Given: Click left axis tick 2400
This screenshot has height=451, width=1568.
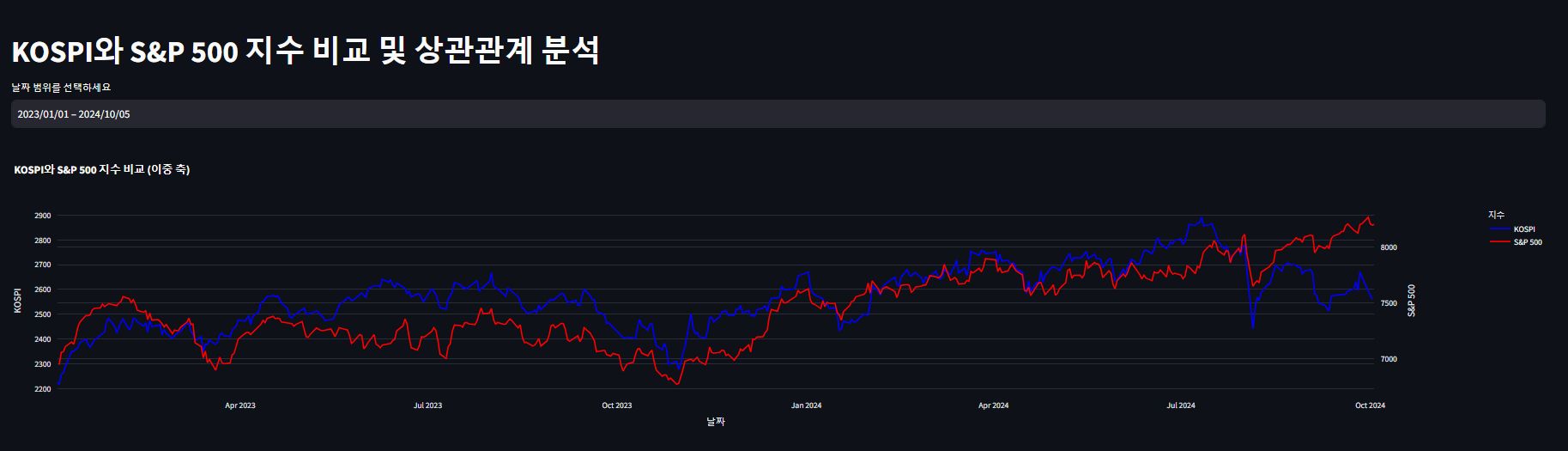Looking at the screenshot, I should pyautogui.click(x=42, y=340).
